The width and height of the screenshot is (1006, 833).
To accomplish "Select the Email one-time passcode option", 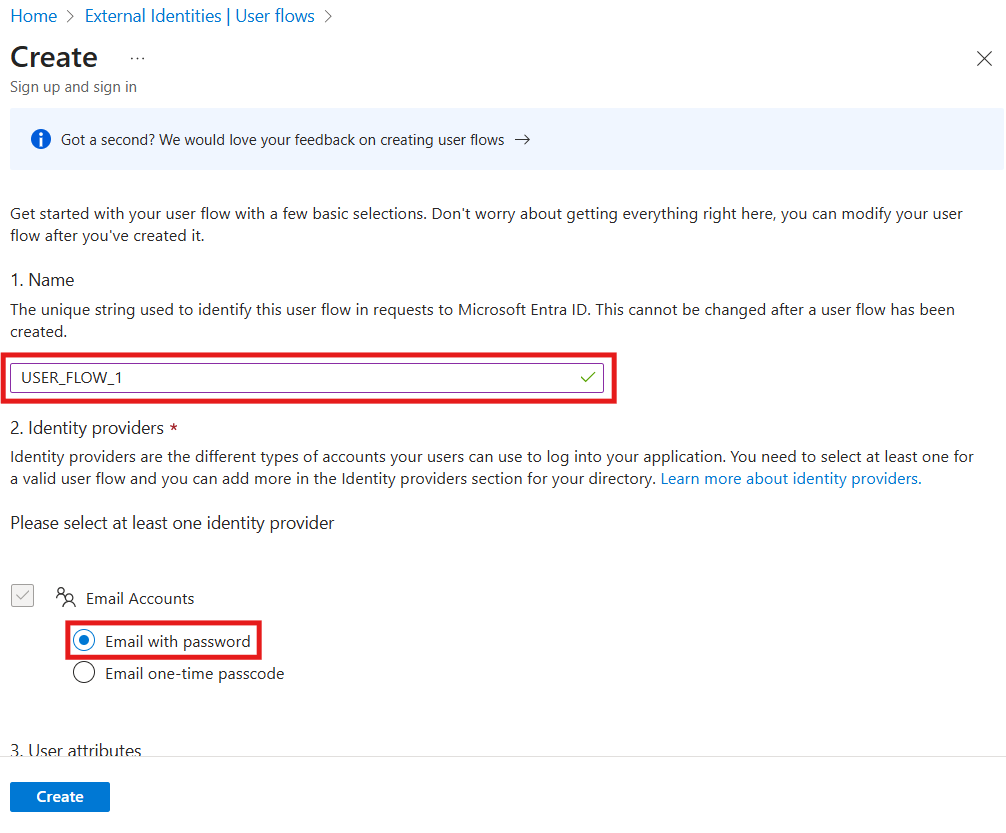I will pos(84,672).
